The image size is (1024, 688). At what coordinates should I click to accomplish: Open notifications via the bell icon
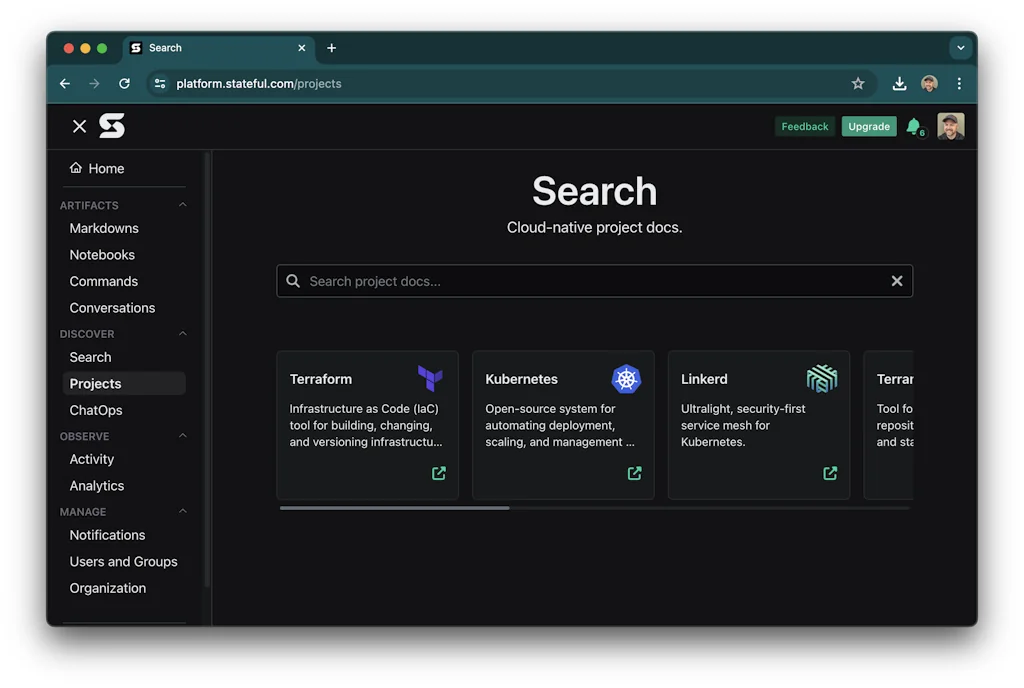[913, 126]
